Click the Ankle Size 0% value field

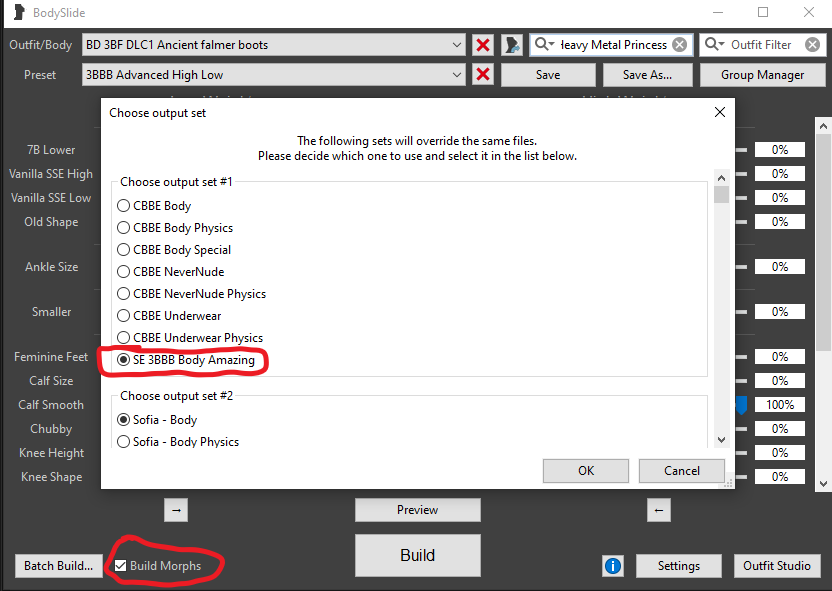(780, 266)
